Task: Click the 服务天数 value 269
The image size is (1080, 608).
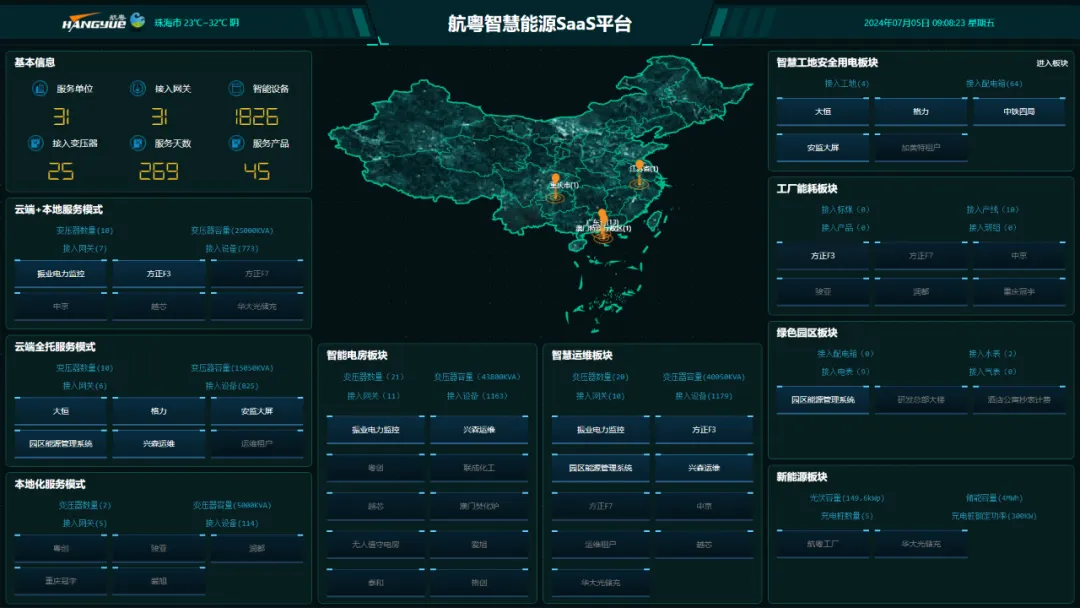Action: click(x=158, y=171)
